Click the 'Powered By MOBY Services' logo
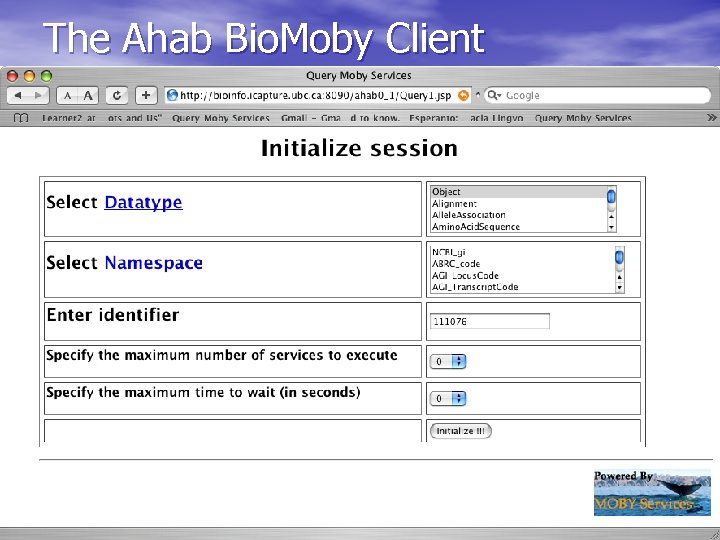 pos(652,492)
